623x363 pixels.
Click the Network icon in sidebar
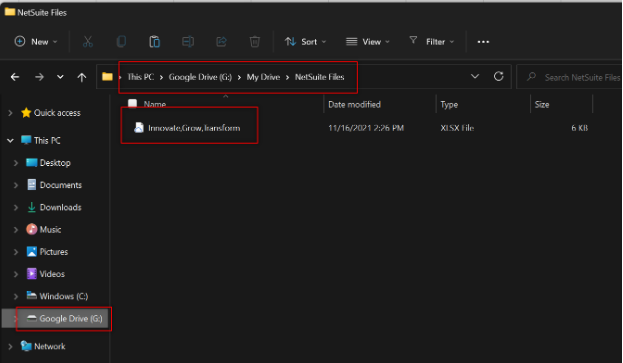tap(26, 346)
